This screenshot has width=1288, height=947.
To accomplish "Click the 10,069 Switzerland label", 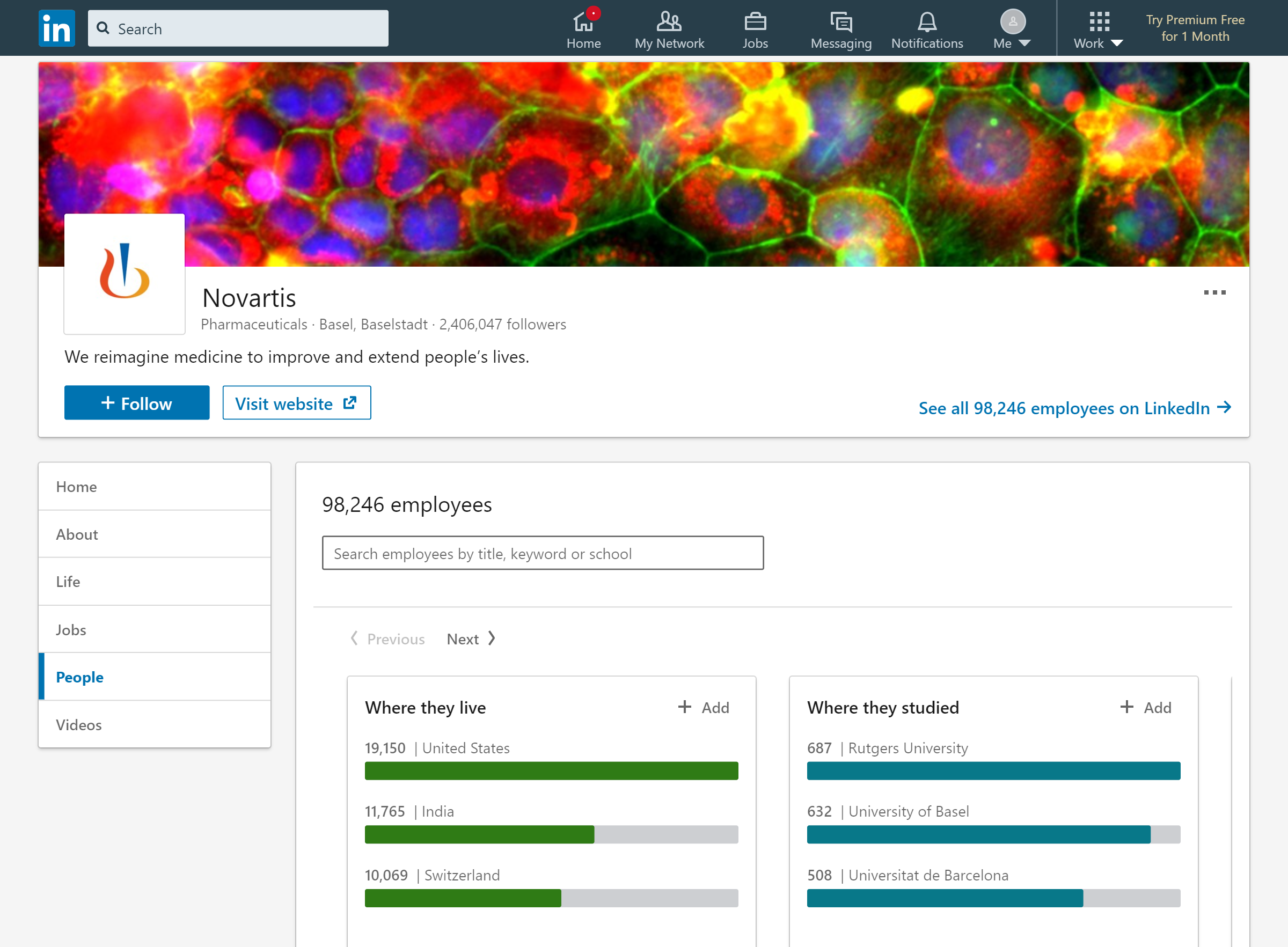I will [x=432, y=875].
